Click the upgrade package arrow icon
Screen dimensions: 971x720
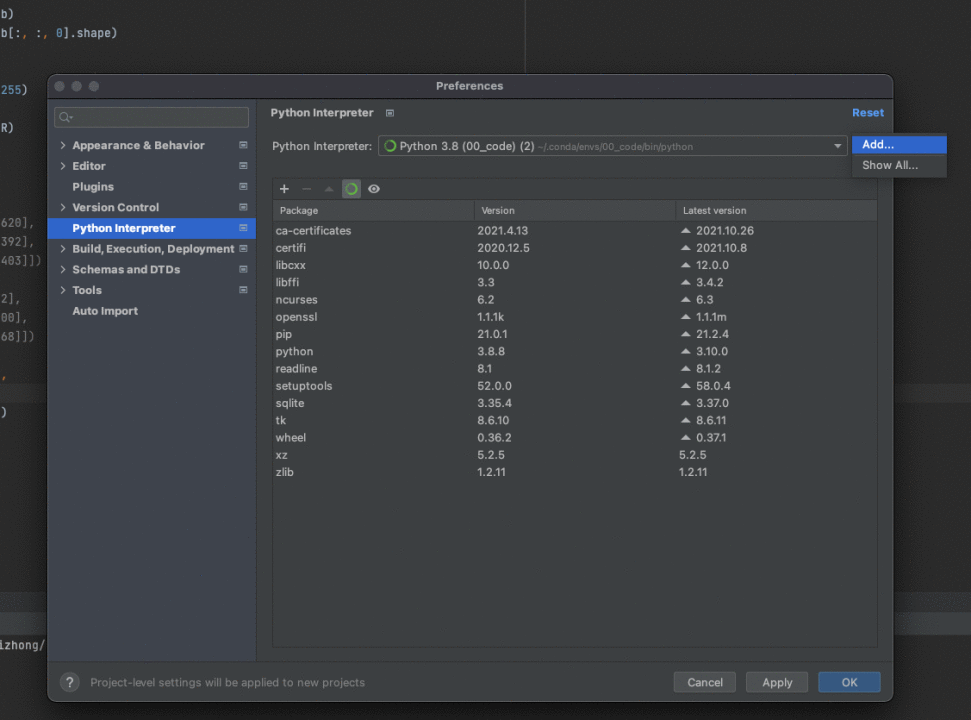click(329, 189)
